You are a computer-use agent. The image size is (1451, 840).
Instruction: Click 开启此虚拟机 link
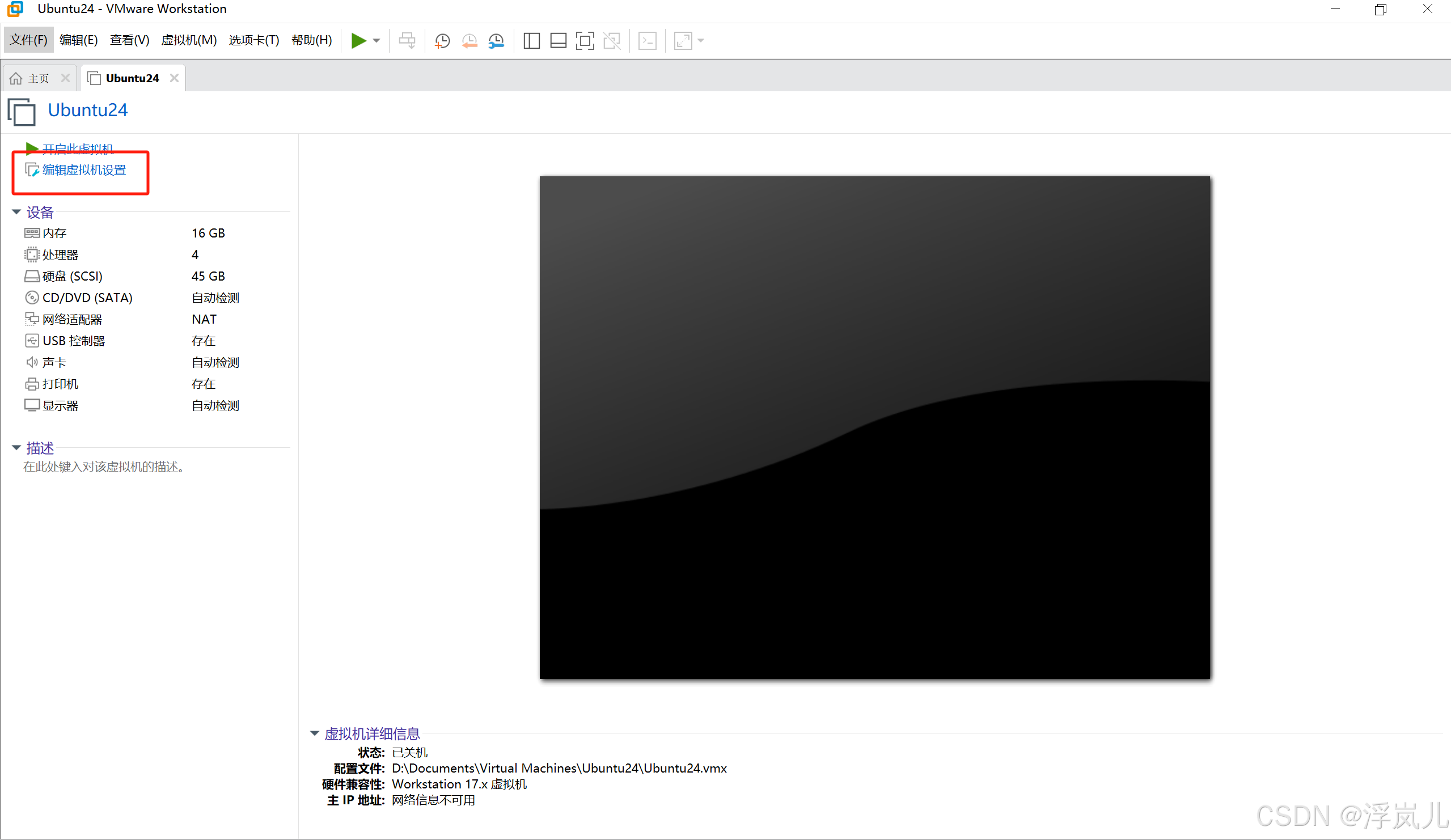pos(77,149)
